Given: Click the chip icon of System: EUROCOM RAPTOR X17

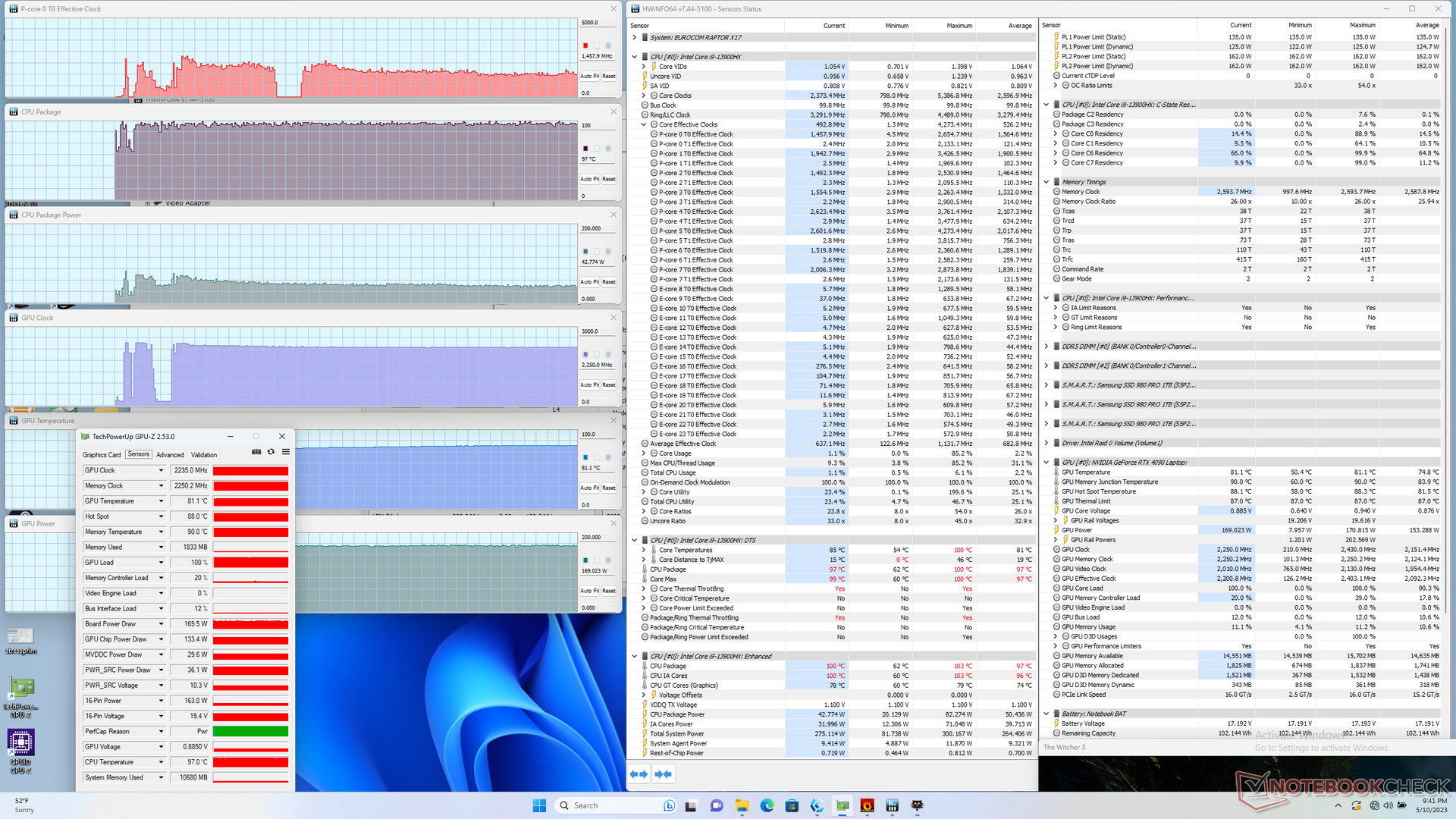Looking at the screenshot, I should click(x=645, y=37).
